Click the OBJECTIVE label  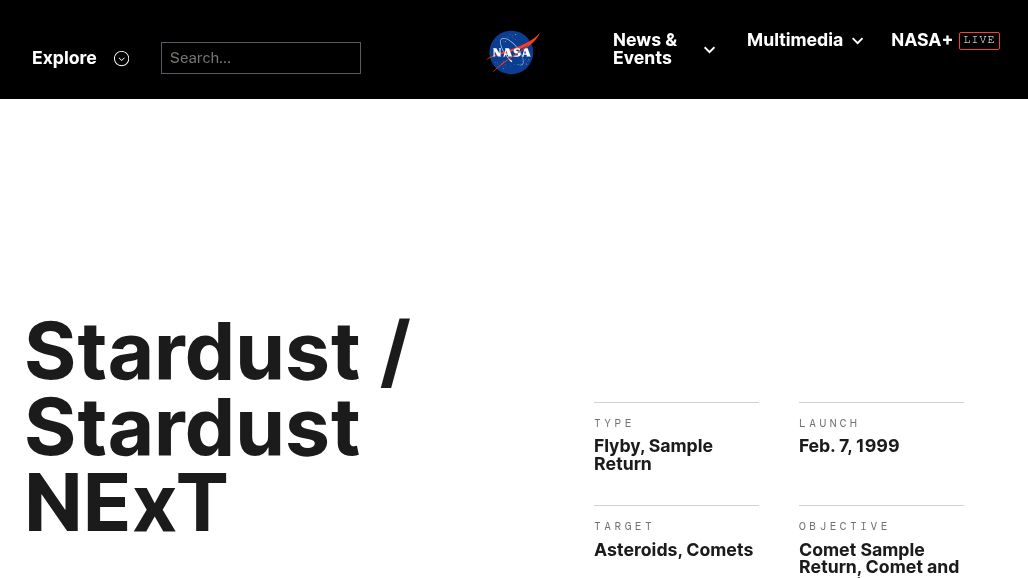(x=844, y=526)
